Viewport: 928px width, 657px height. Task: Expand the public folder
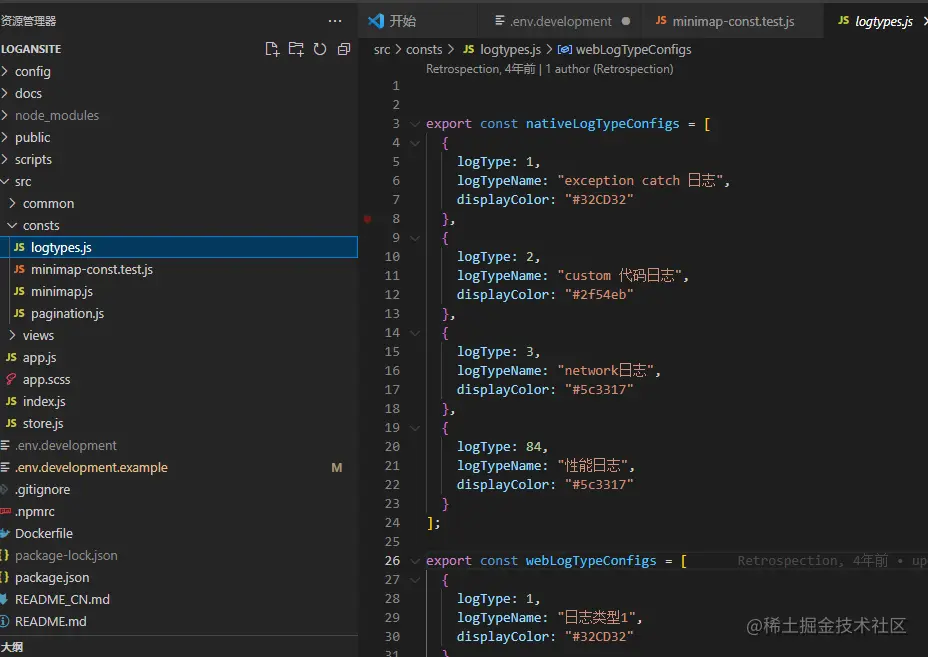coord(5,137)
